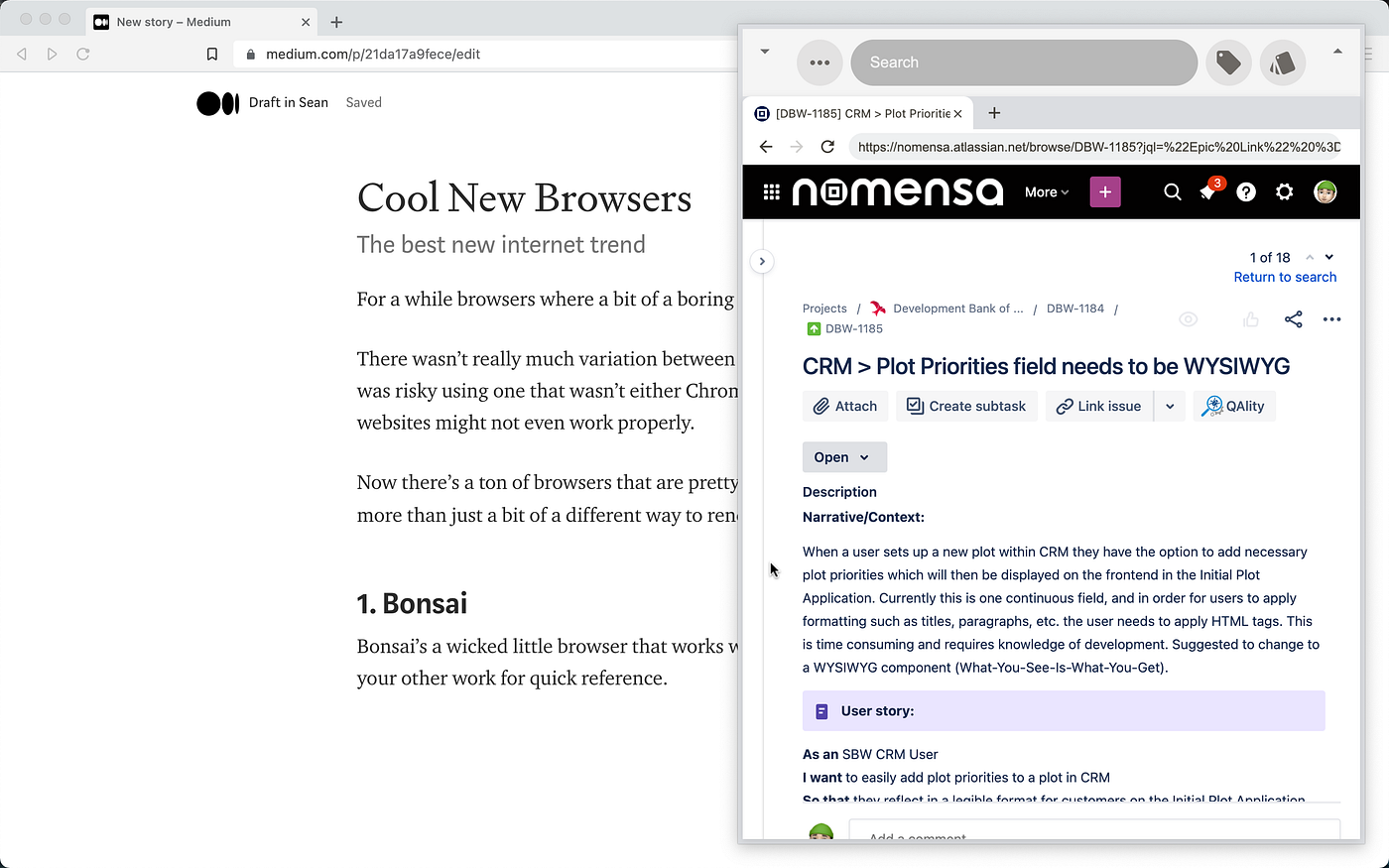1389x868 pixels.
Task: Open a new tab in Medium browser window
Action: click(336, 22)
